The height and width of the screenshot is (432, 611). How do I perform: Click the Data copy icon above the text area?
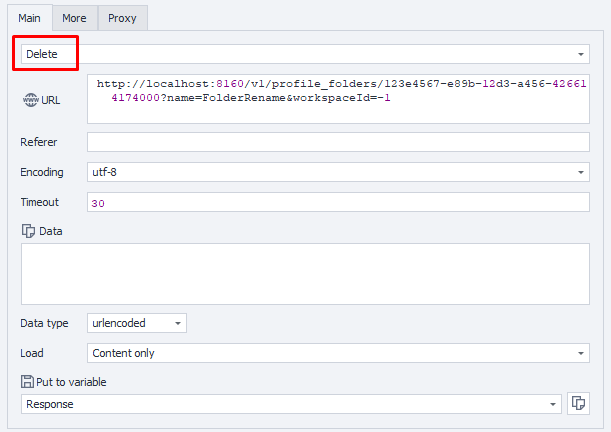coord(28,231)
